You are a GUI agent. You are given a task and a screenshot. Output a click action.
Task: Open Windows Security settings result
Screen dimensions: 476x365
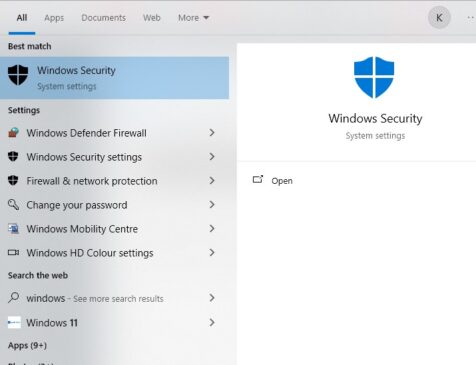pyautogui.click(x=114, y=157)
